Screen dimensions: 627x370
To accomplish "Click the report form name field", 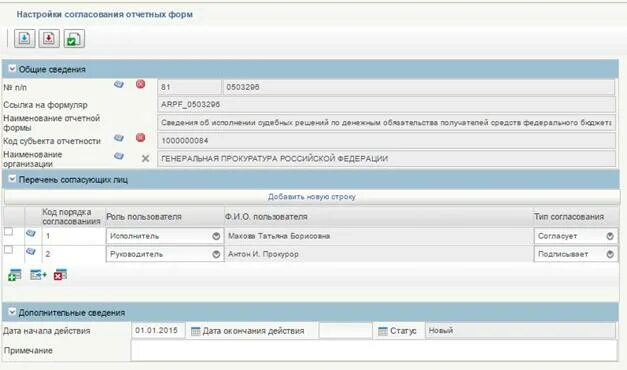I will pos(387,123).
